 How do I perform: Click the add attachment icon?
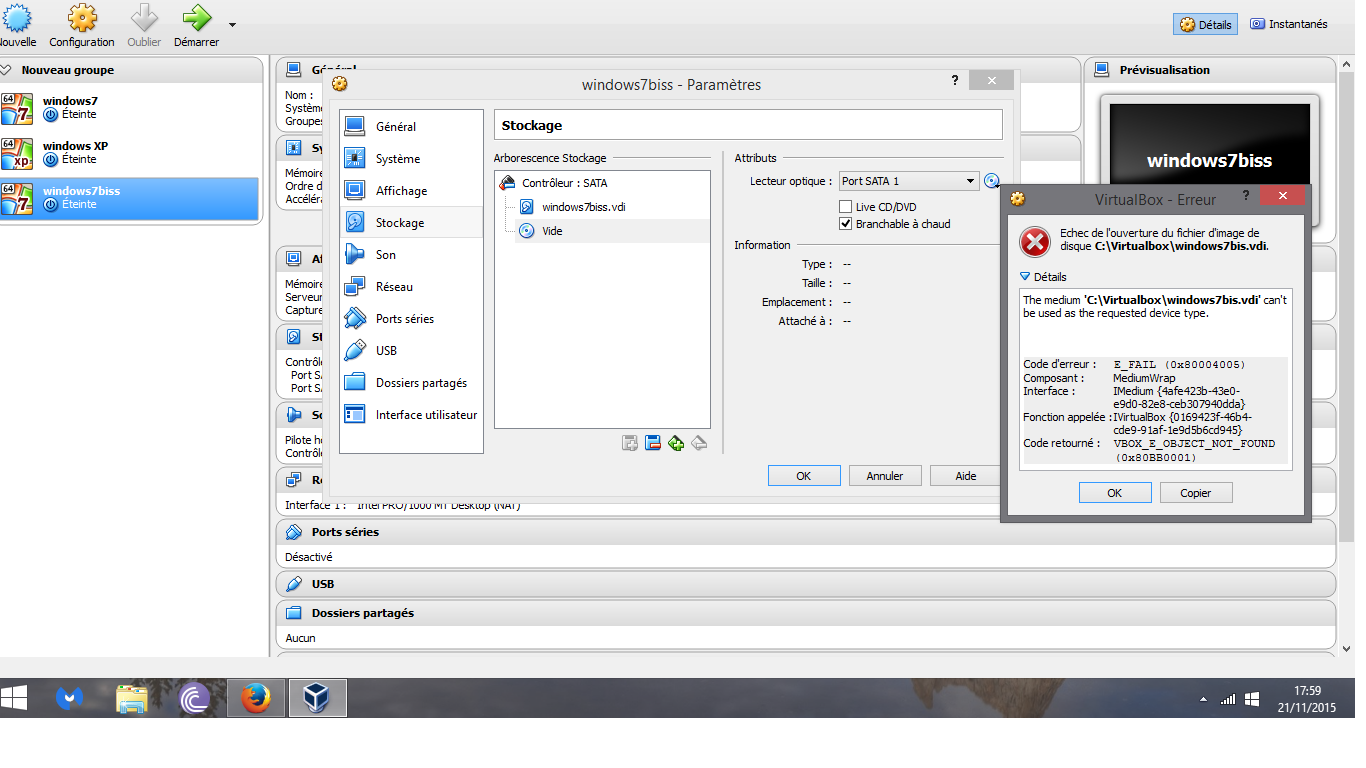coord(676,443)
